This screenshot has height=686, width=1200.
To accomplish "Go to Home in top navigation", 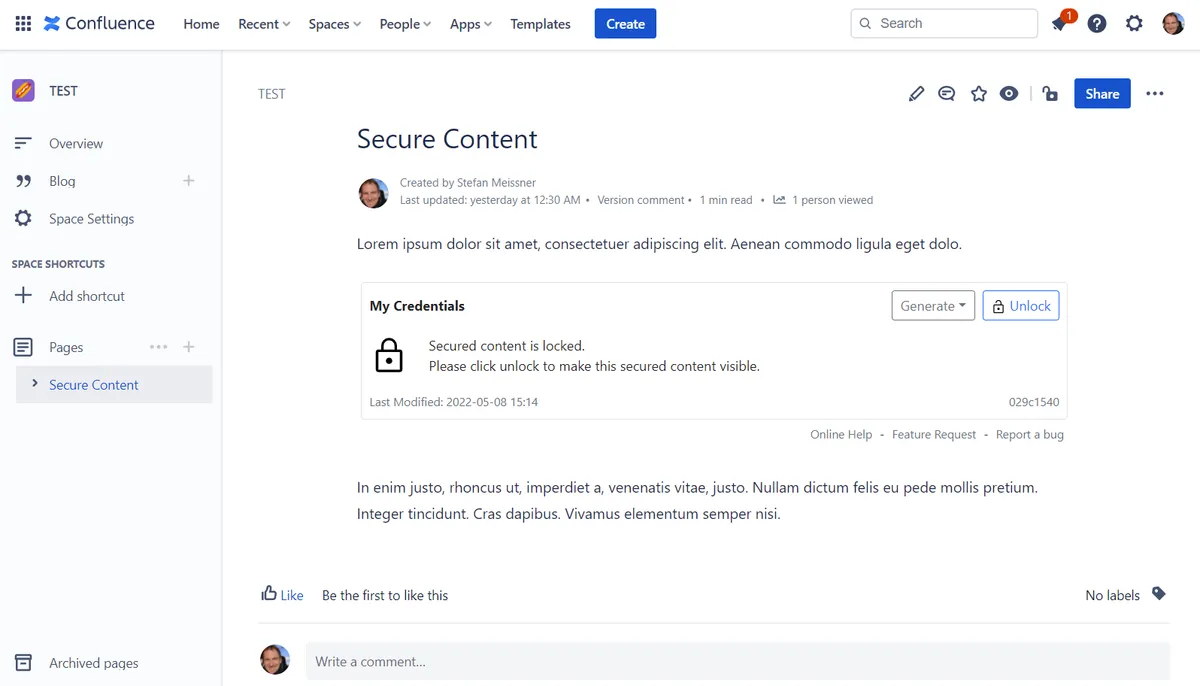I will point(201,24).
